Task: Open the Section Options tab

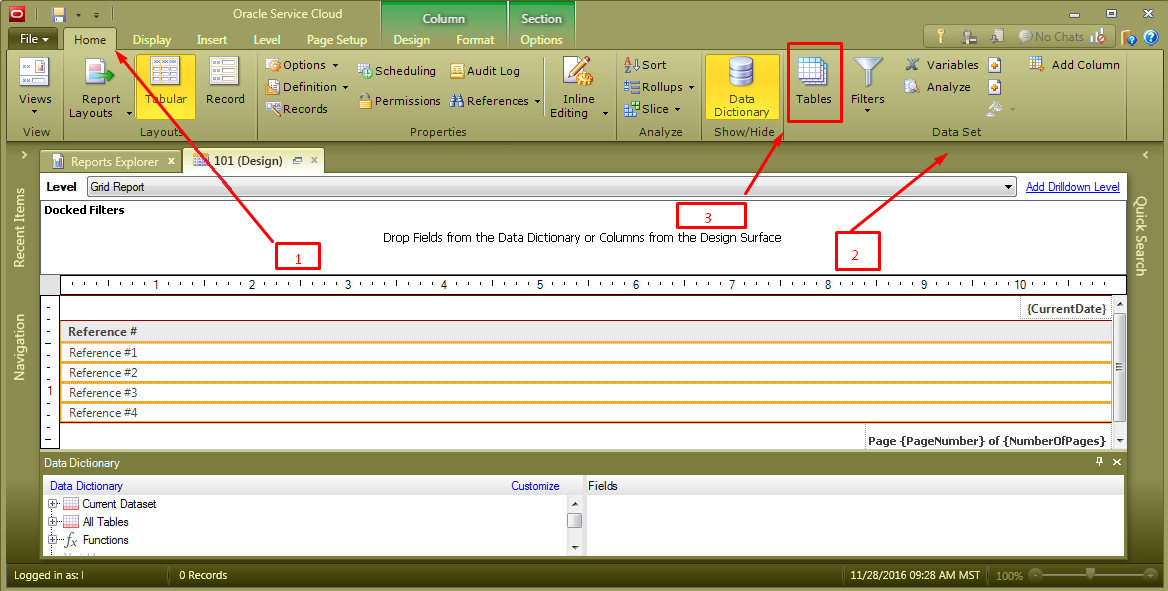Action: point(542,39)
